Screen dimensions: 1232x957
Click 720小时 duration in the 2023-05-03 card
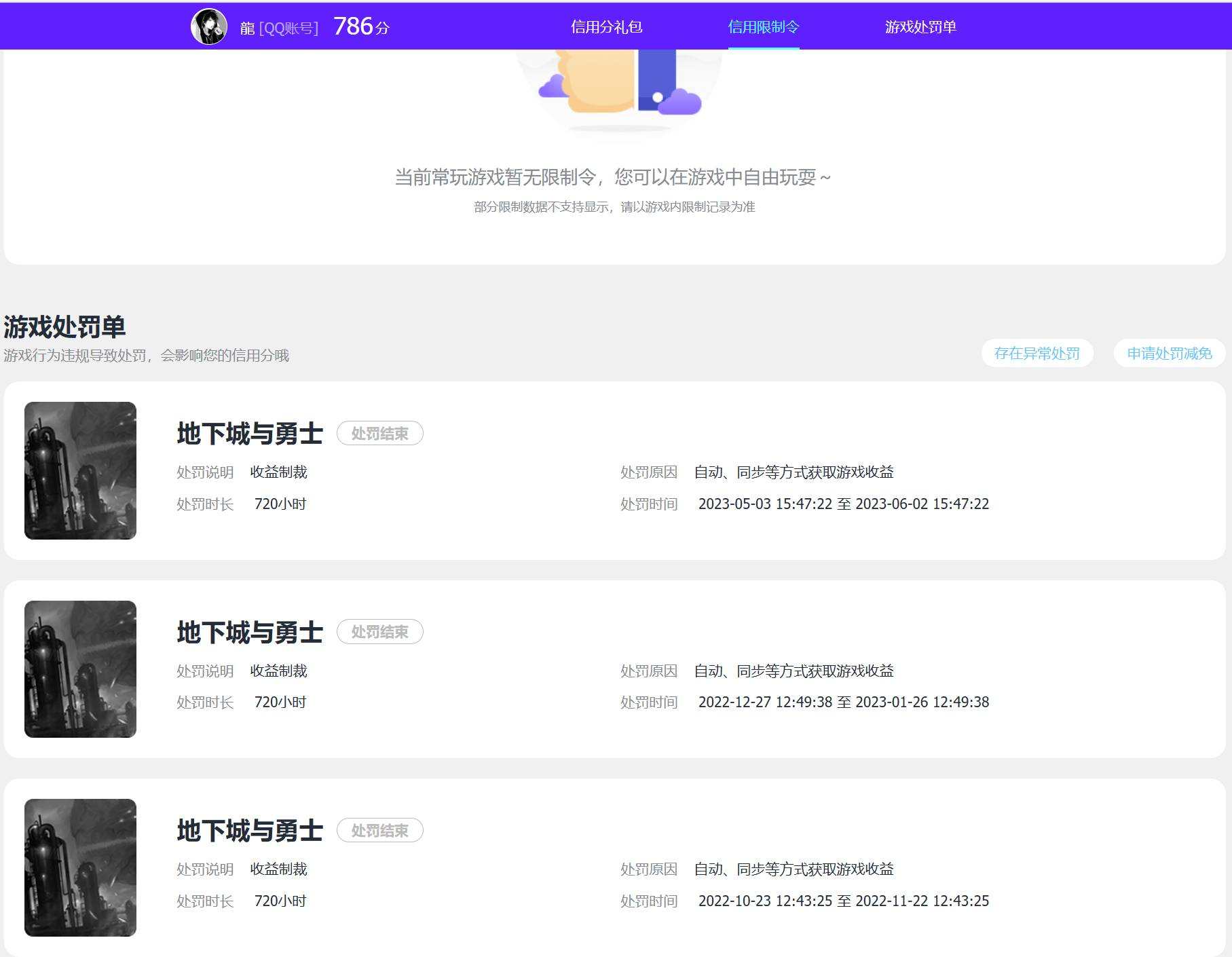point(280,504)
